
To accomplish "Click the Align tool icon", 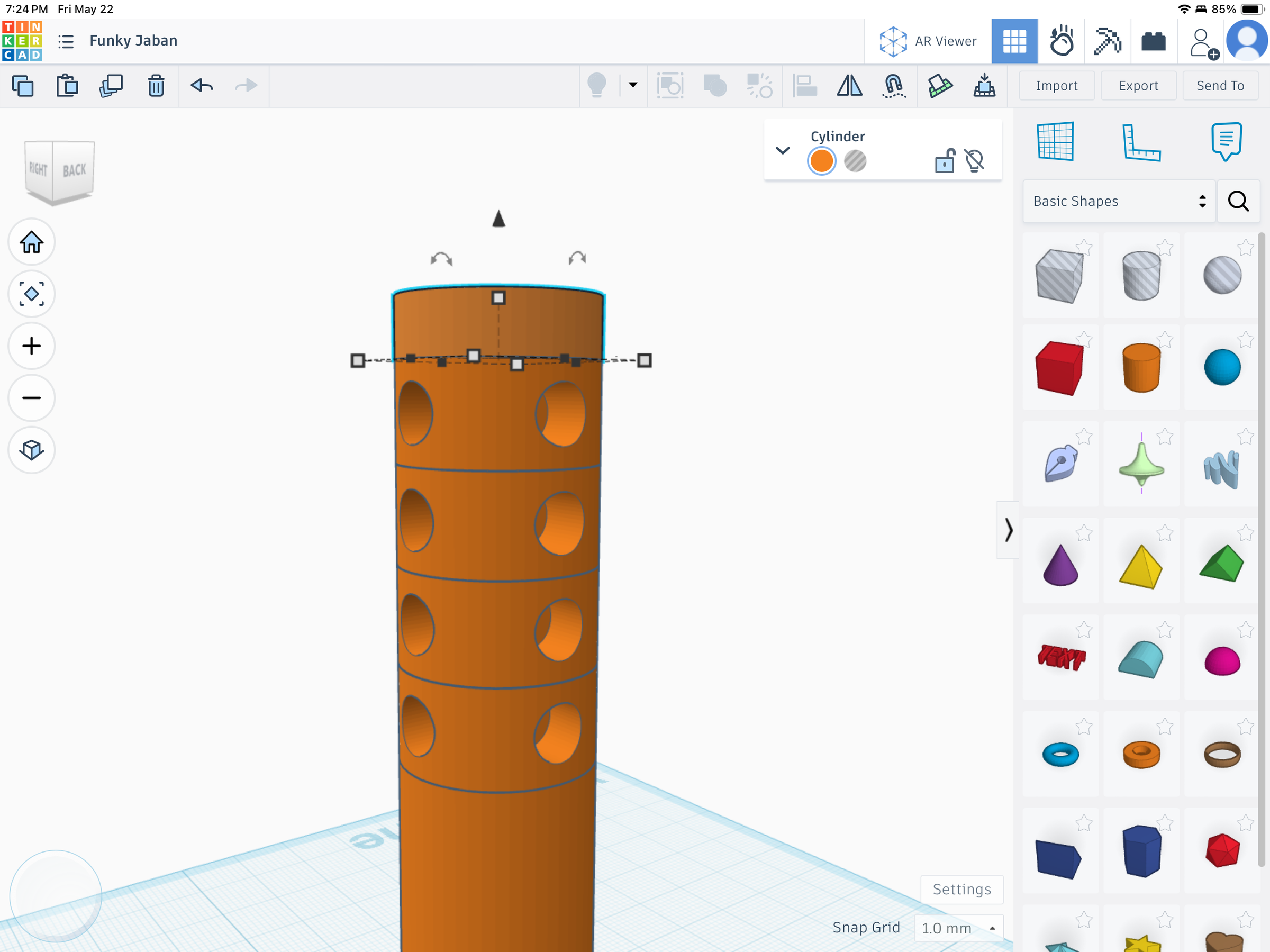I will coord(804,86).
